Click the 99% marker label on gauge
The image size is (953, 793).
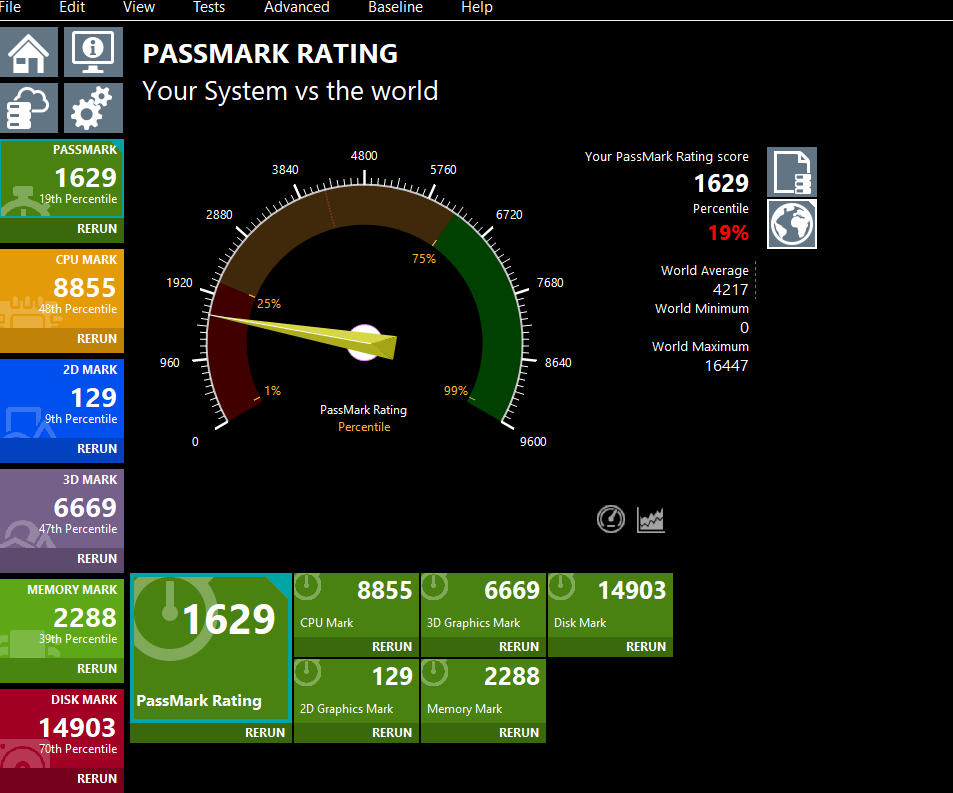pos(456,391)
